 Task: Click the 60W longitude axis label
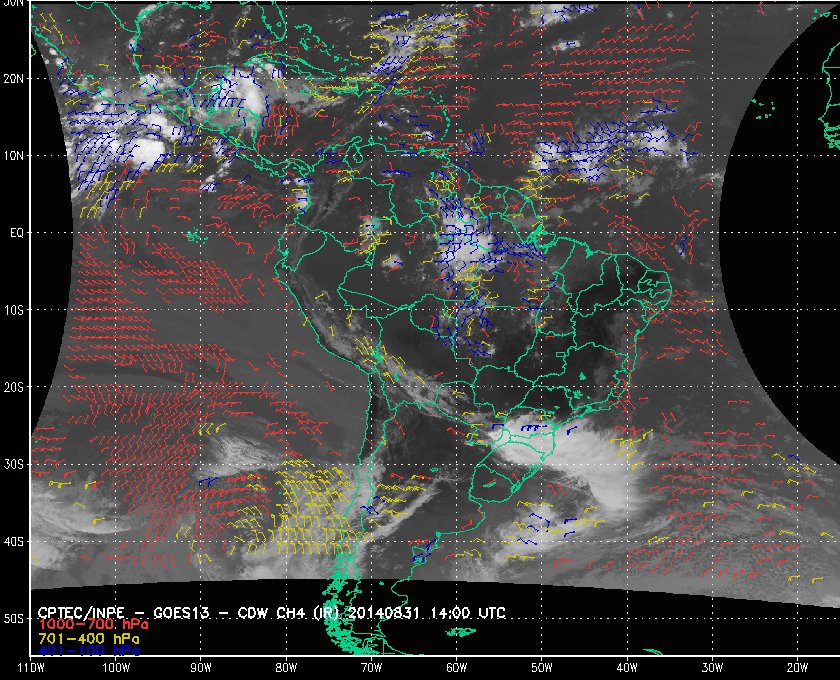click(x=456, y=668)
